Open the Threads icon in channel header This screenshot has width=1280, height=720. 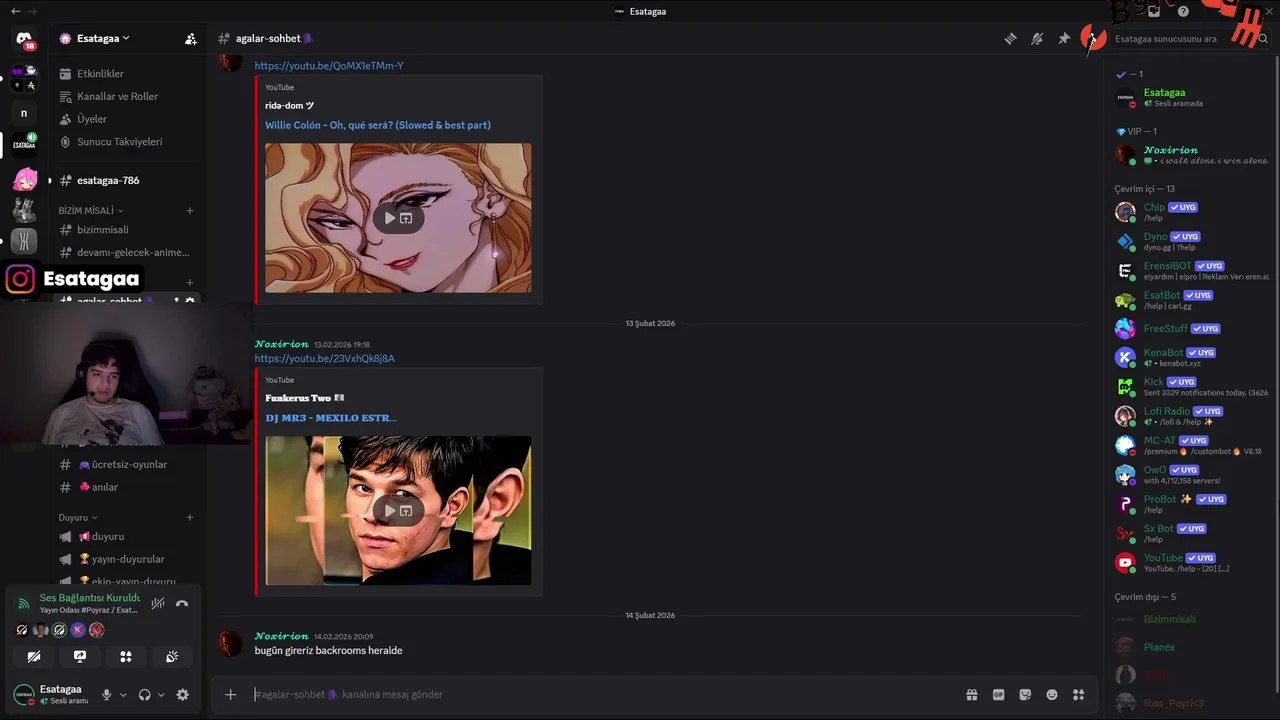pos(1011,39)
